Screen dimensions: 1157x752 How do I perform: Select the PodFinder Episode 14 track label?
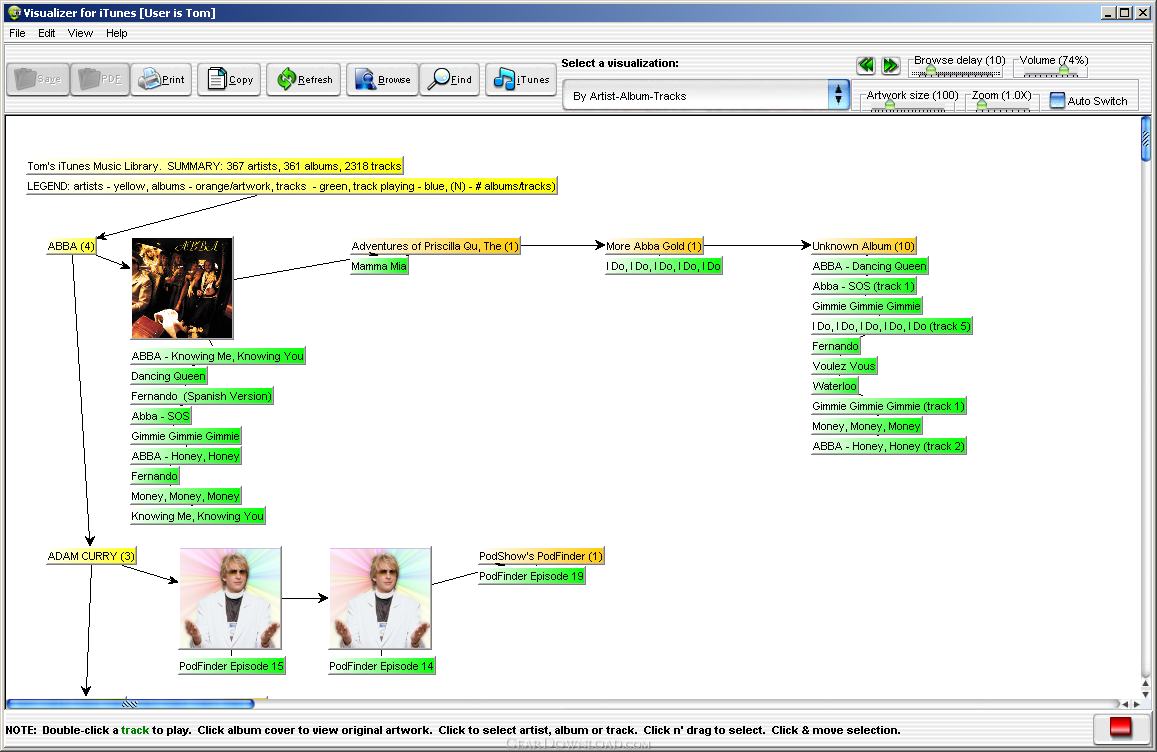[x=381, y=666]
